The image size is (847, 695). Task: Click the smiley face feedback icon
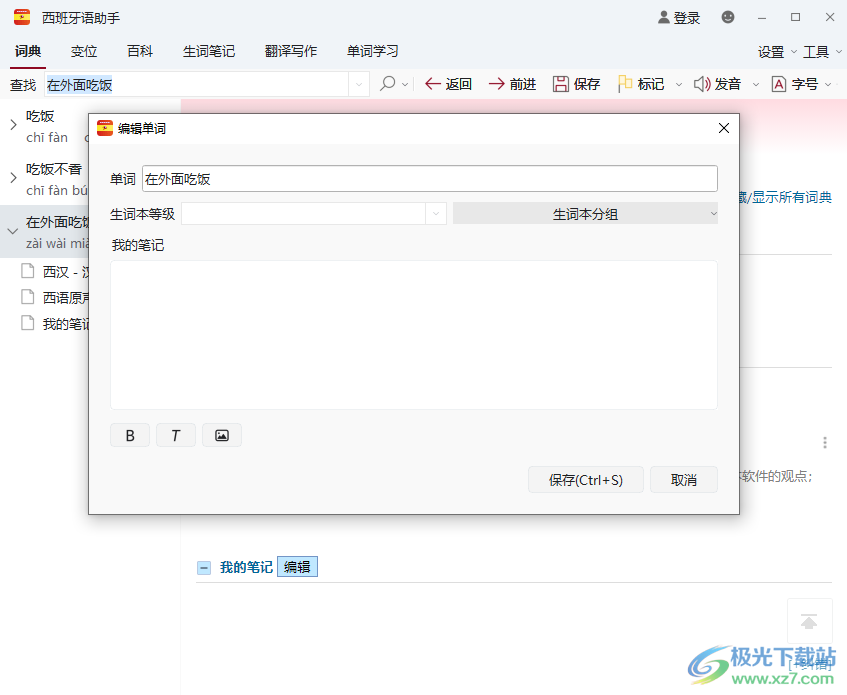point(728,17)
